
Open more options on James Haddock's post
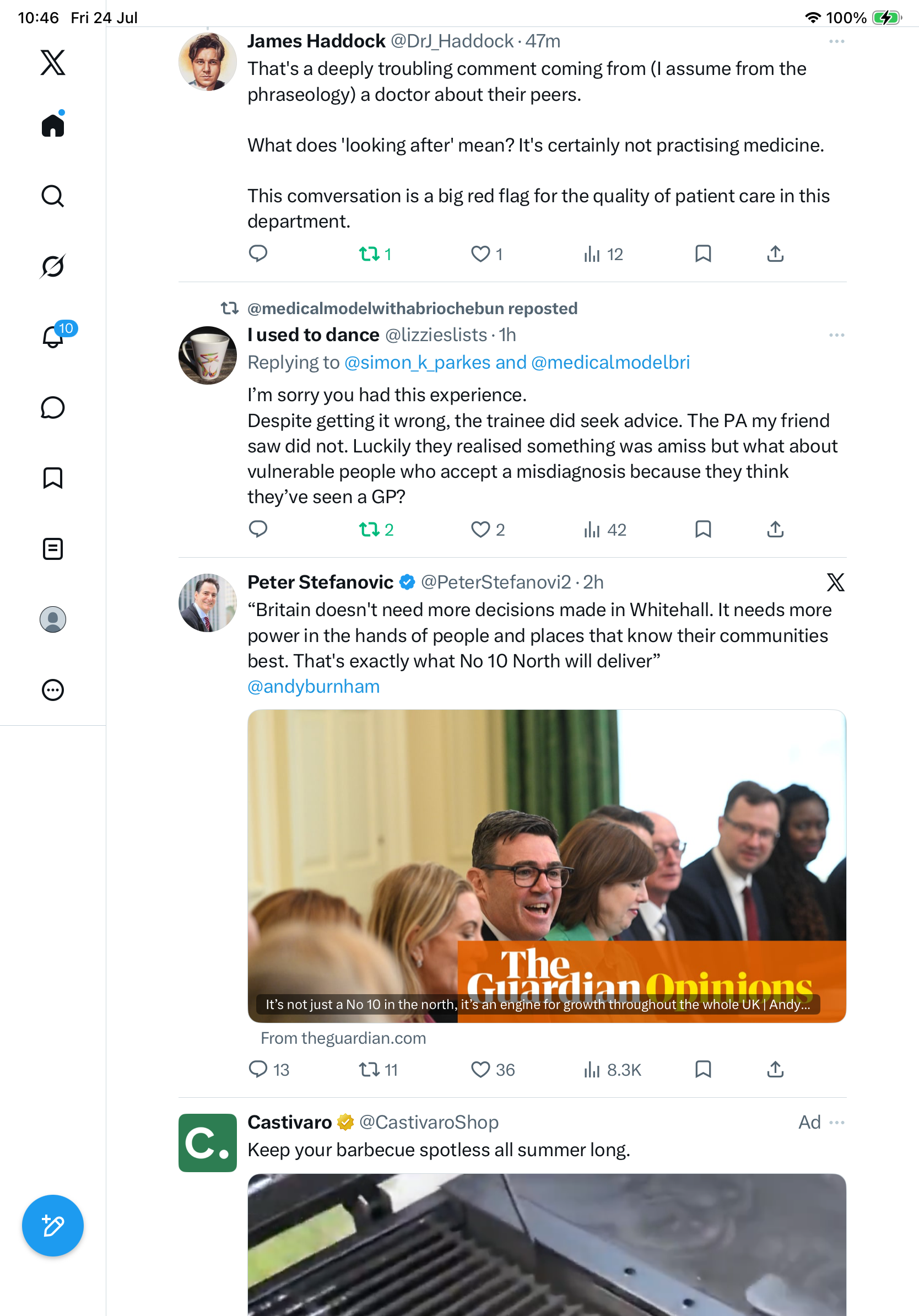[x=836, y=41]
